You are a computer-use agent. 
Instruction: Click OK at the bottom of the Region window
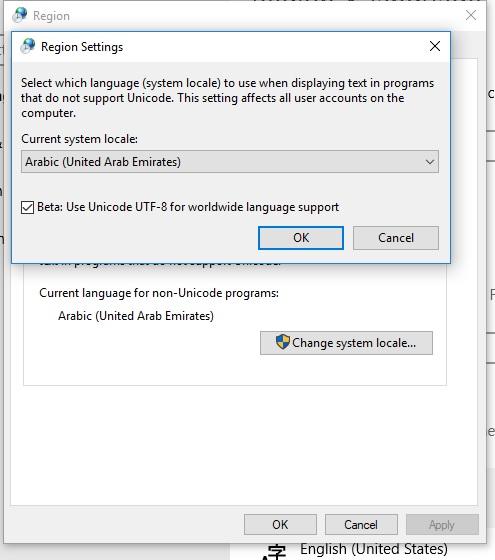pos(280,524)
